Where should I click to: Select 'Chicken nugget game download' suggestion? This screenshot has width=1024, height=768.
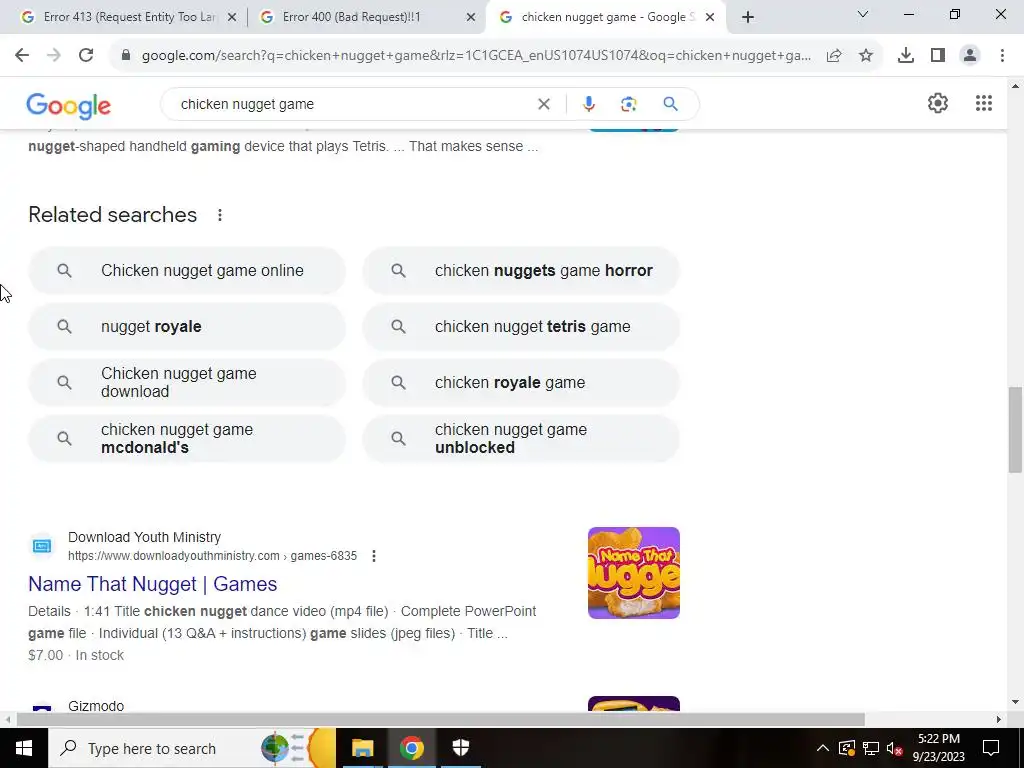(x=187, y=383)
